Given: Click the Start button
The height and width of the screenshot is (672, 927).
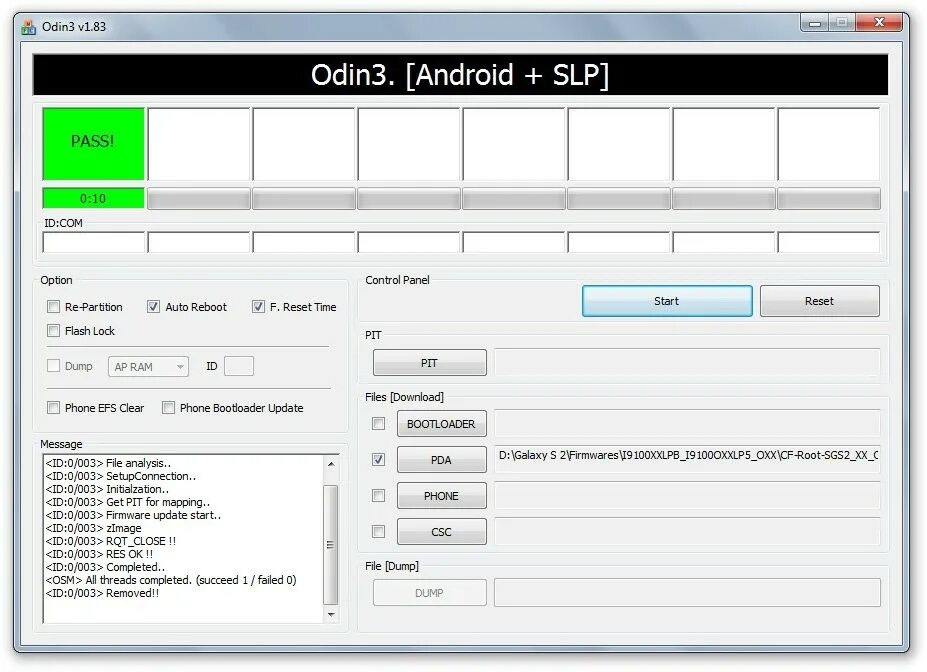Looking at the screenshot, I should 667,301.
